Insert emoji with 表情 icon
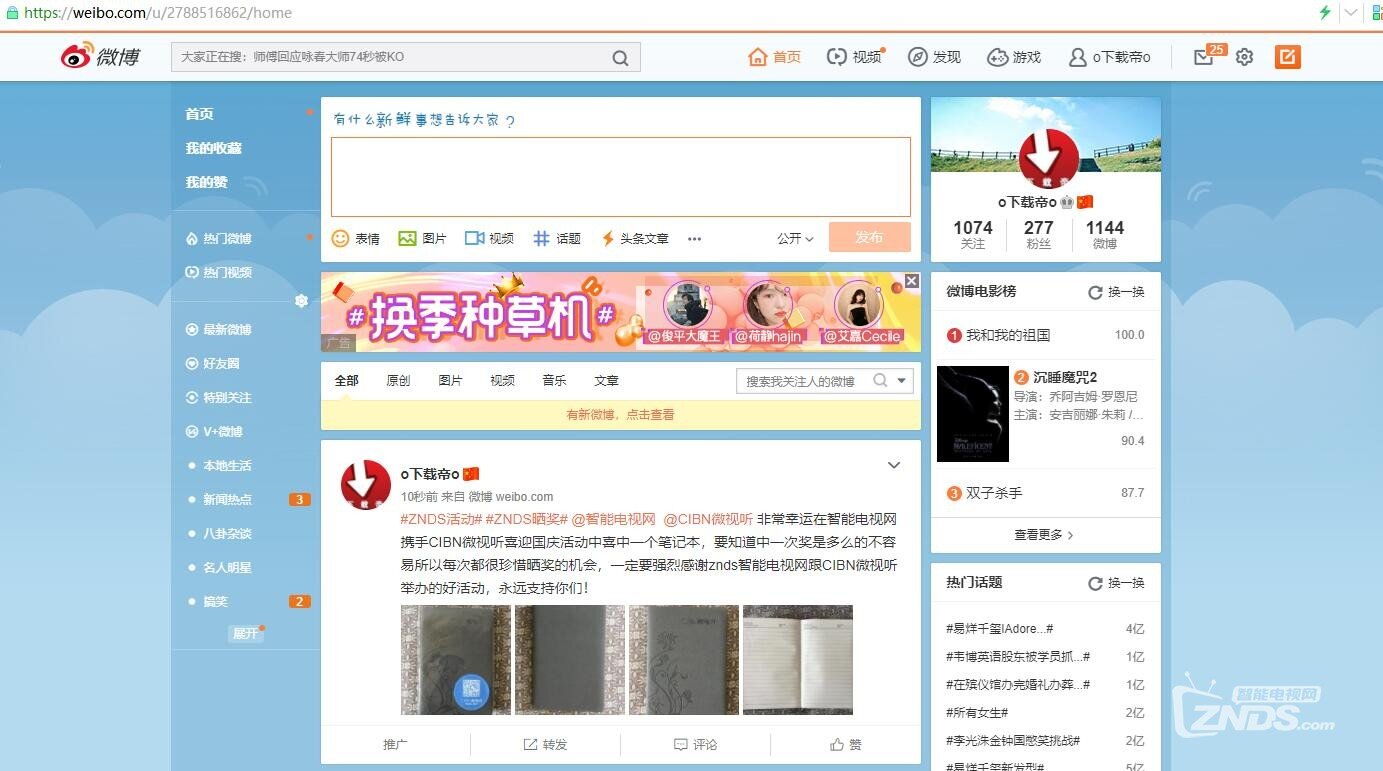 tap(356, 238)
